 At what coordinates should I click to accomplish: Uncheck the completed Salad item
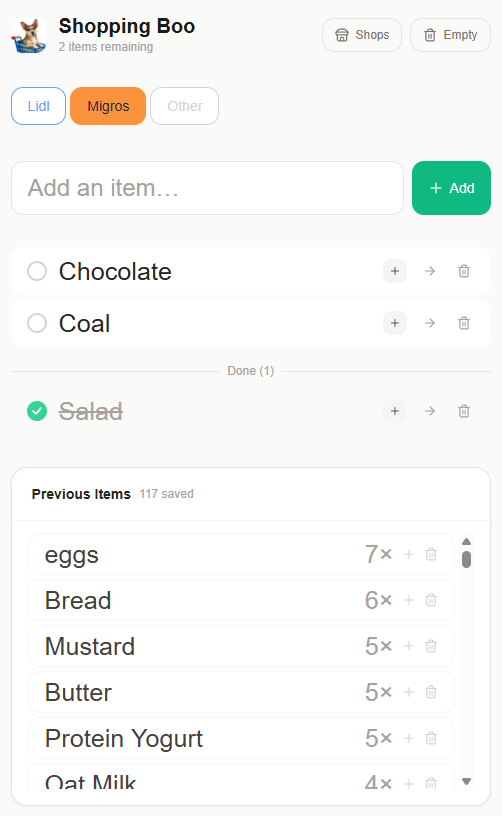(x=37, y=411)
